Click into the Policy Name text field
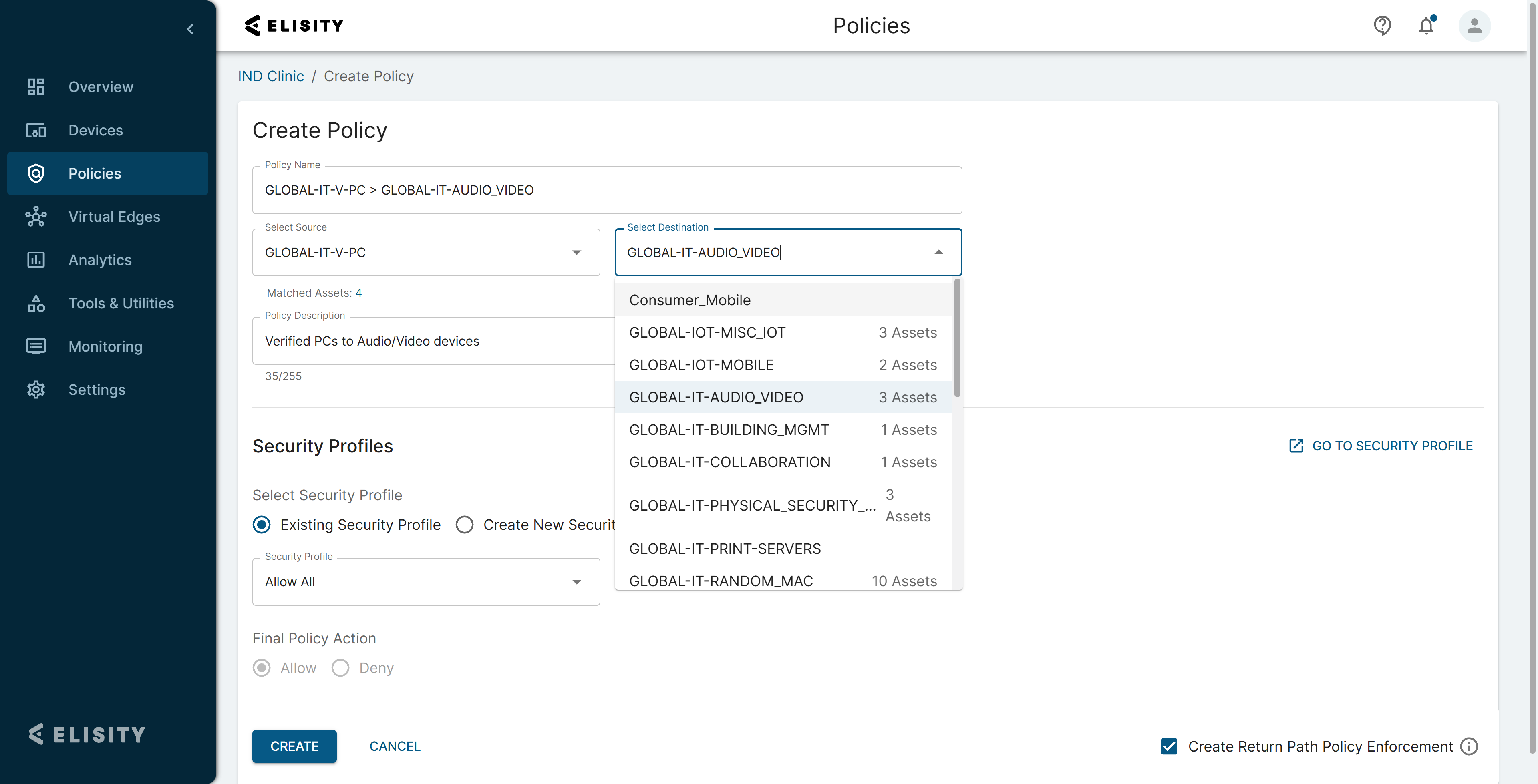The height and width of the screenshot is (784, 1538). [607, 190]
